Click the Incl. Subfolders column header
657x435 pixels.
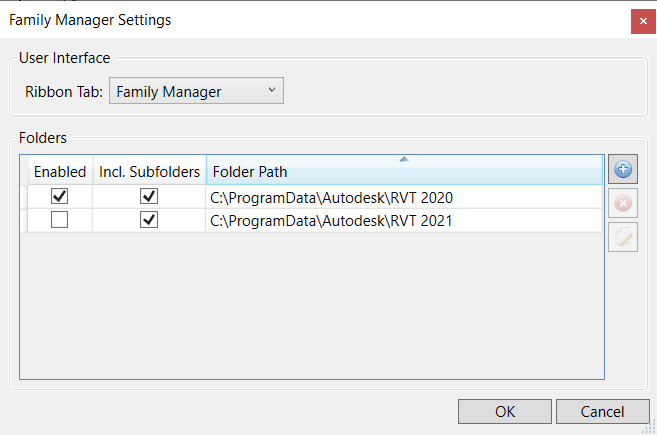tap(149, 172)
